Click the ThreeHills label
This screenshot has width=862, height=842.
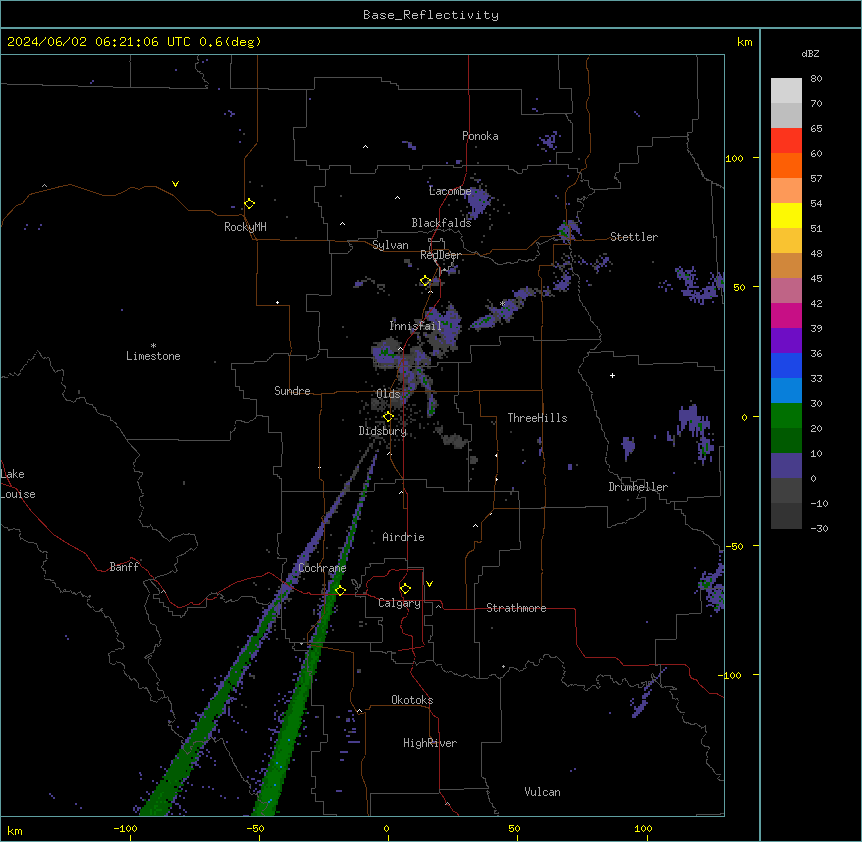click(537, 418)
